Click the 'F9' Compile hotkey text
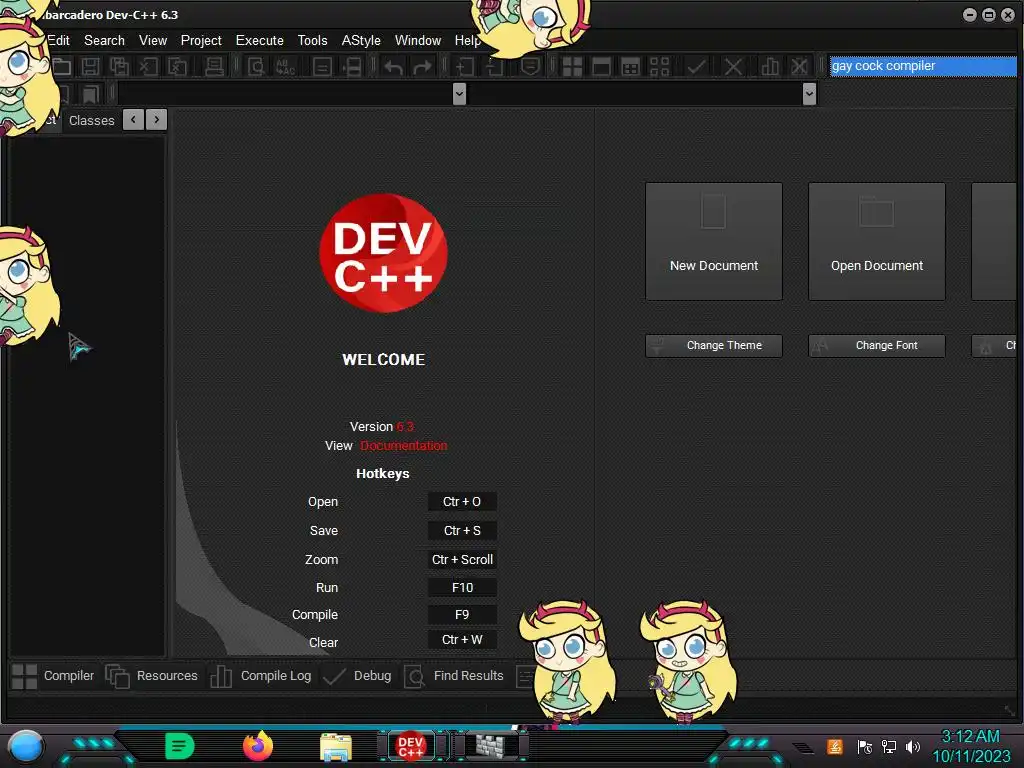 point(462,615)
